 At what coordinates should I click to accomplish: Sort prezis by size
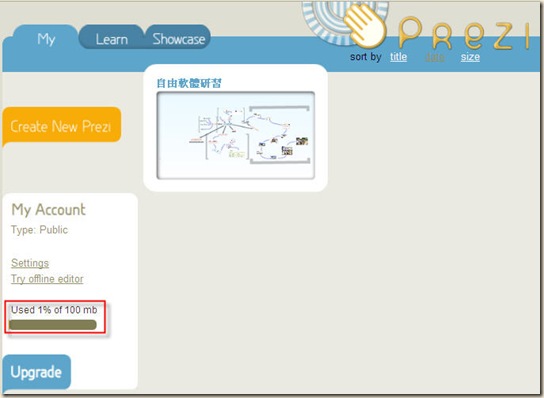(470, 57)
